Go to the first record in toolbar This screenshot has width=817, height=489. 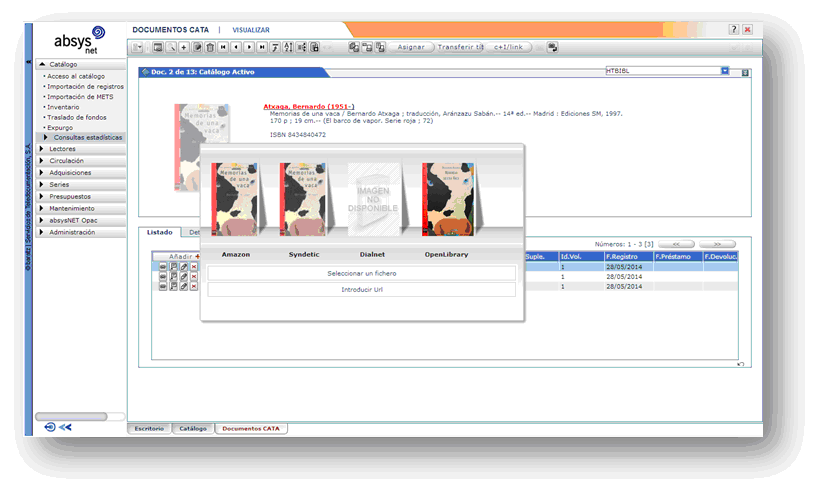point(223,47)
